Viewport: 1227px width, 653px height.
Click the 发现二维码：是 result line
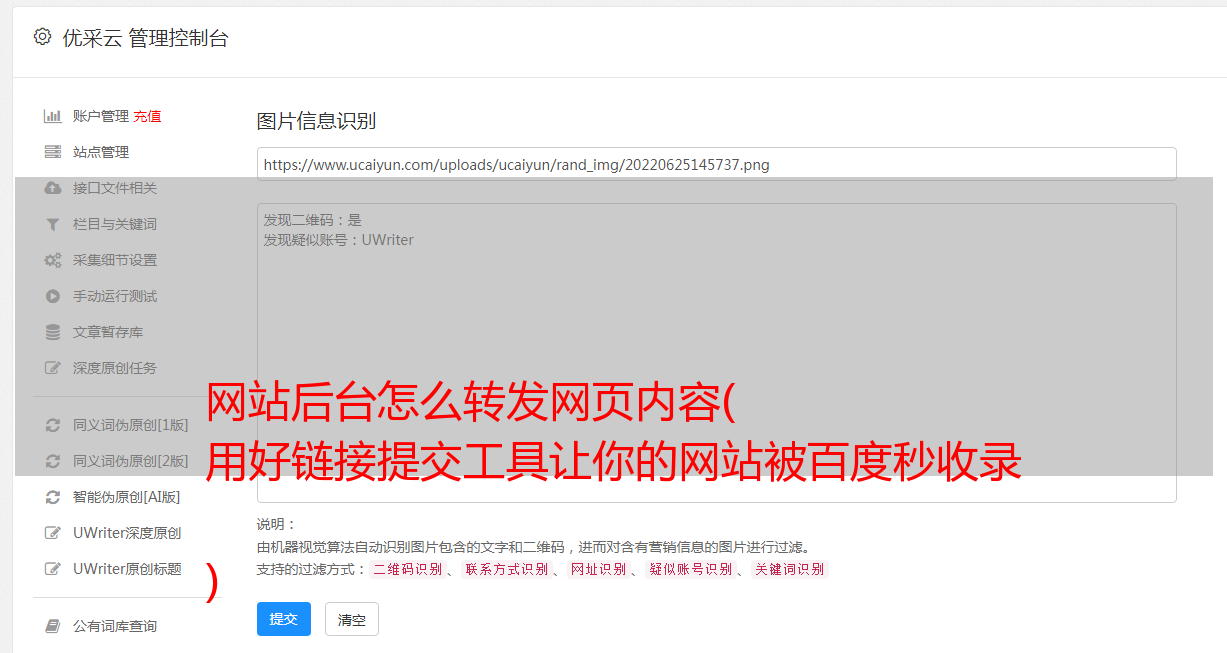(x=313, y=220)
